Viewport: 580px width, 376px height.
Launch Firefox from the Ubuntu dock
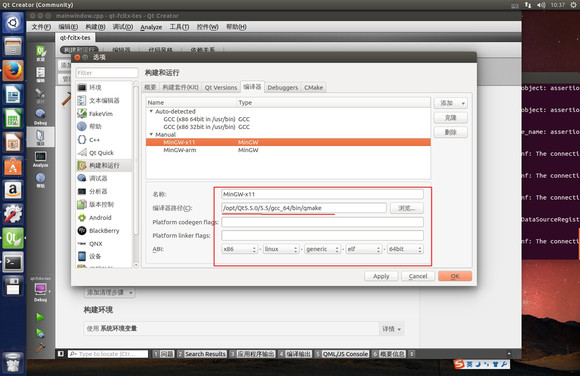[13, 70]
